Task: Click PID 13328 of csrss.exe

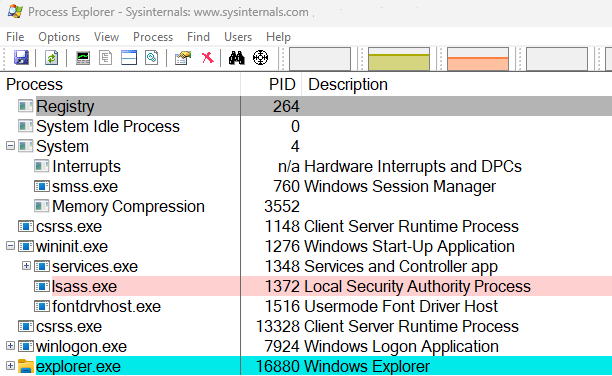Action: 278,326
